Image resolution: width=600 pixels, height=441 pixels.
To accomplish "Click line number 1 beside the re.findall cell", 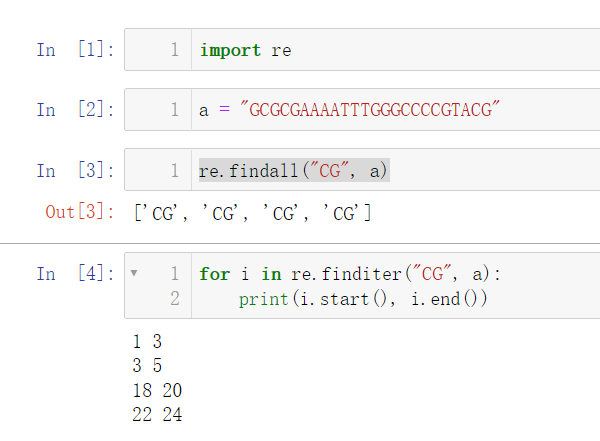I will click(x=174, y=171).
